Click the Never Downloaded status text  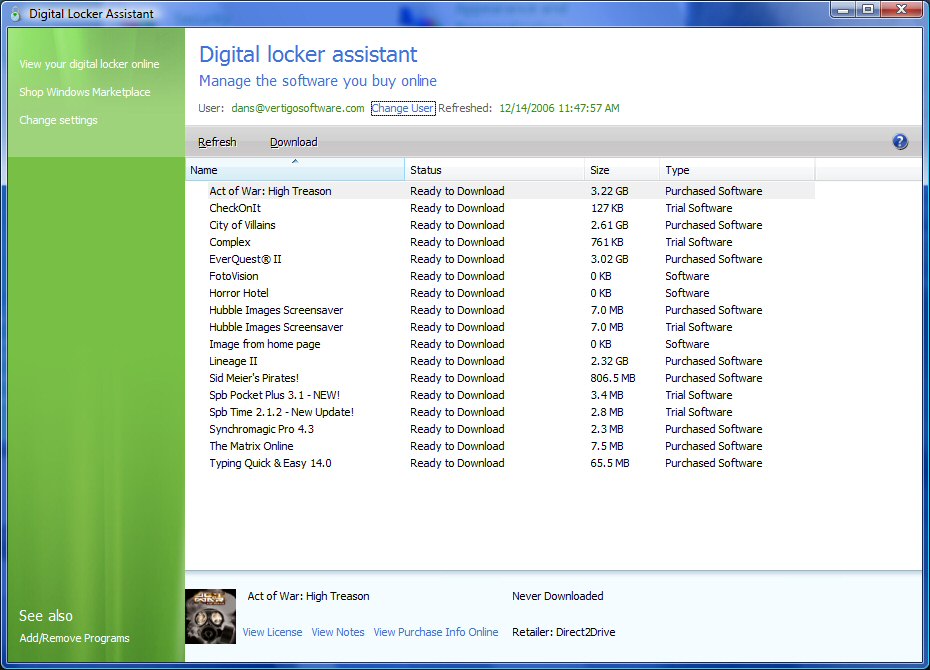[558, 596]
